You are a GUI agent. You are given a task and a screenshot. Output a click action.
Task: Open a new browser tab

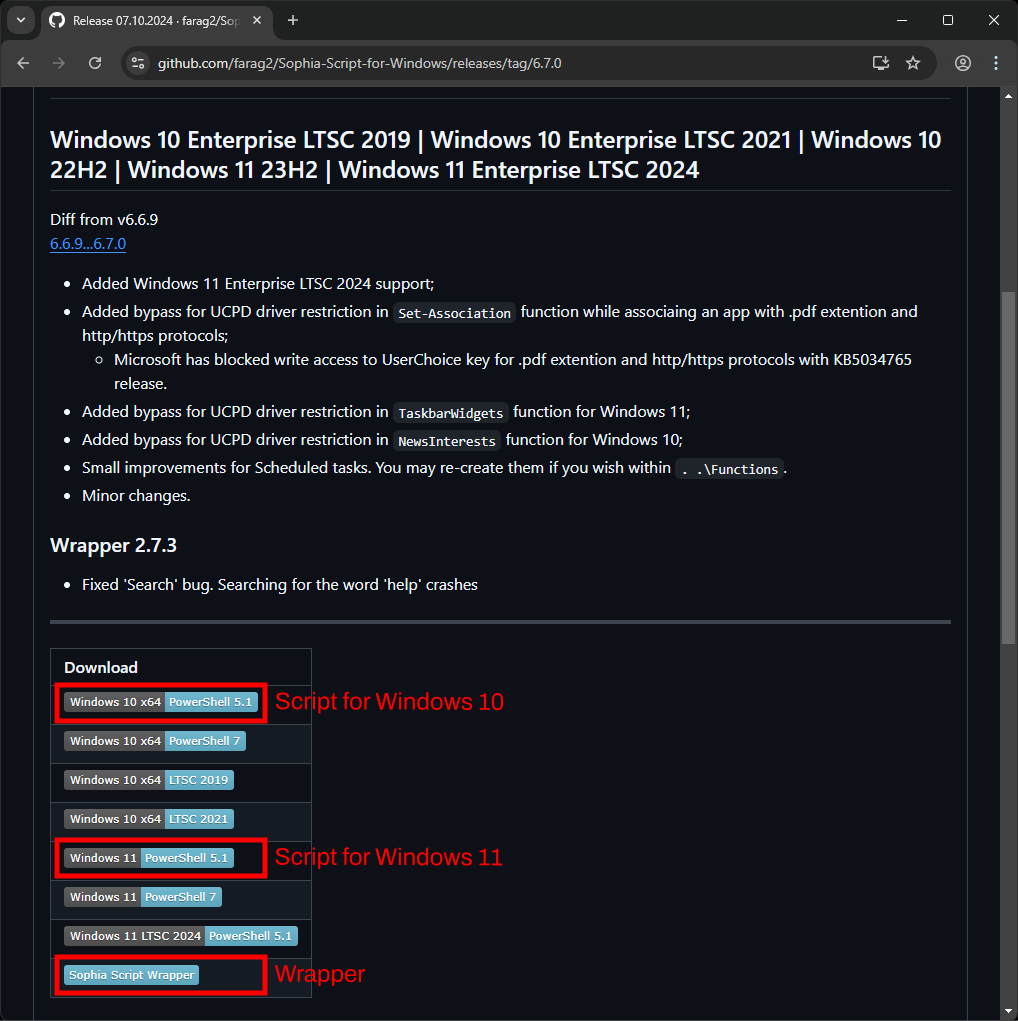tap(292, 21)
